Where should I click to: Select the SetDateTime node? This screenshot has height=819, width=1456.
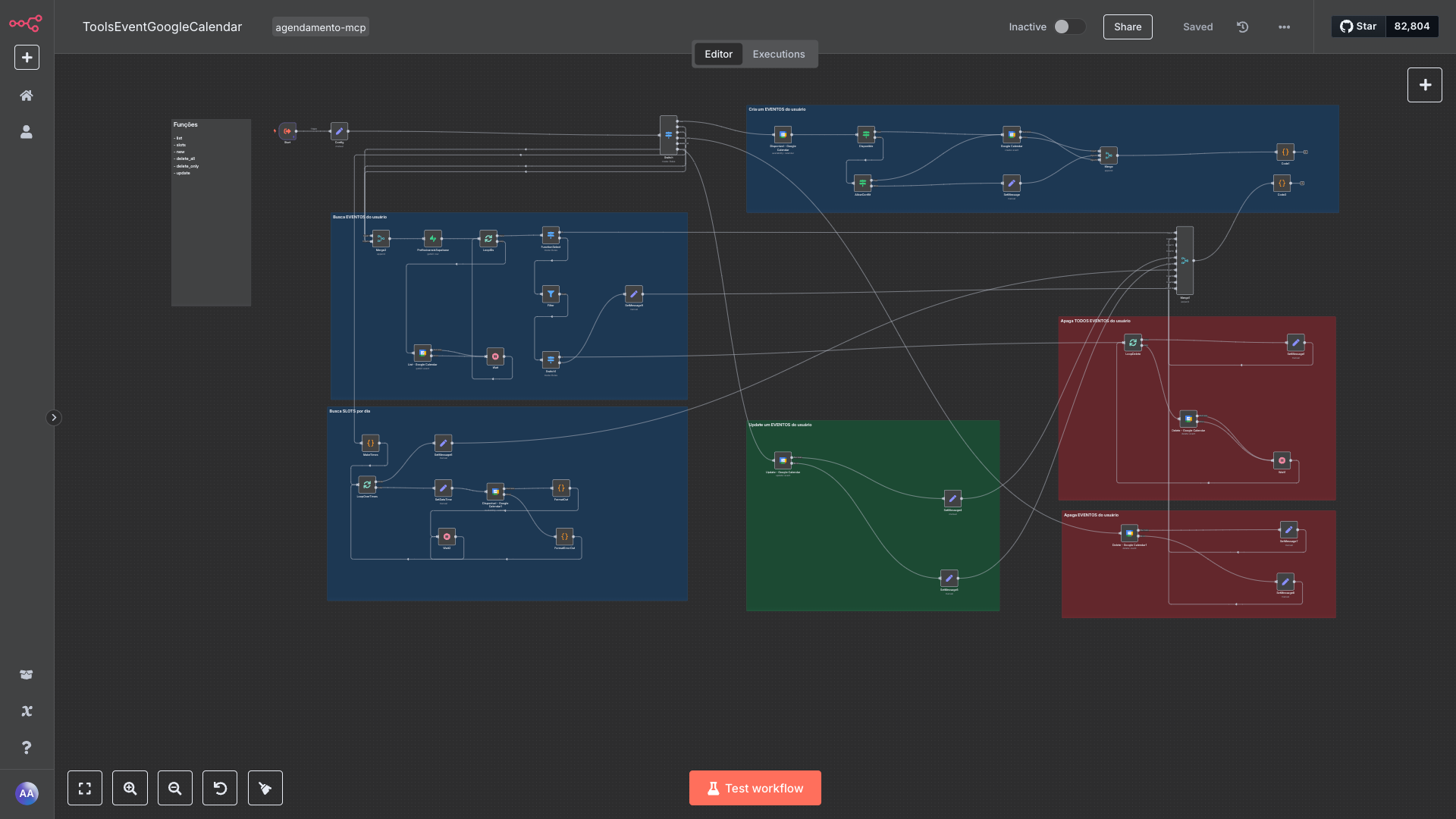[x=443, y=488]
